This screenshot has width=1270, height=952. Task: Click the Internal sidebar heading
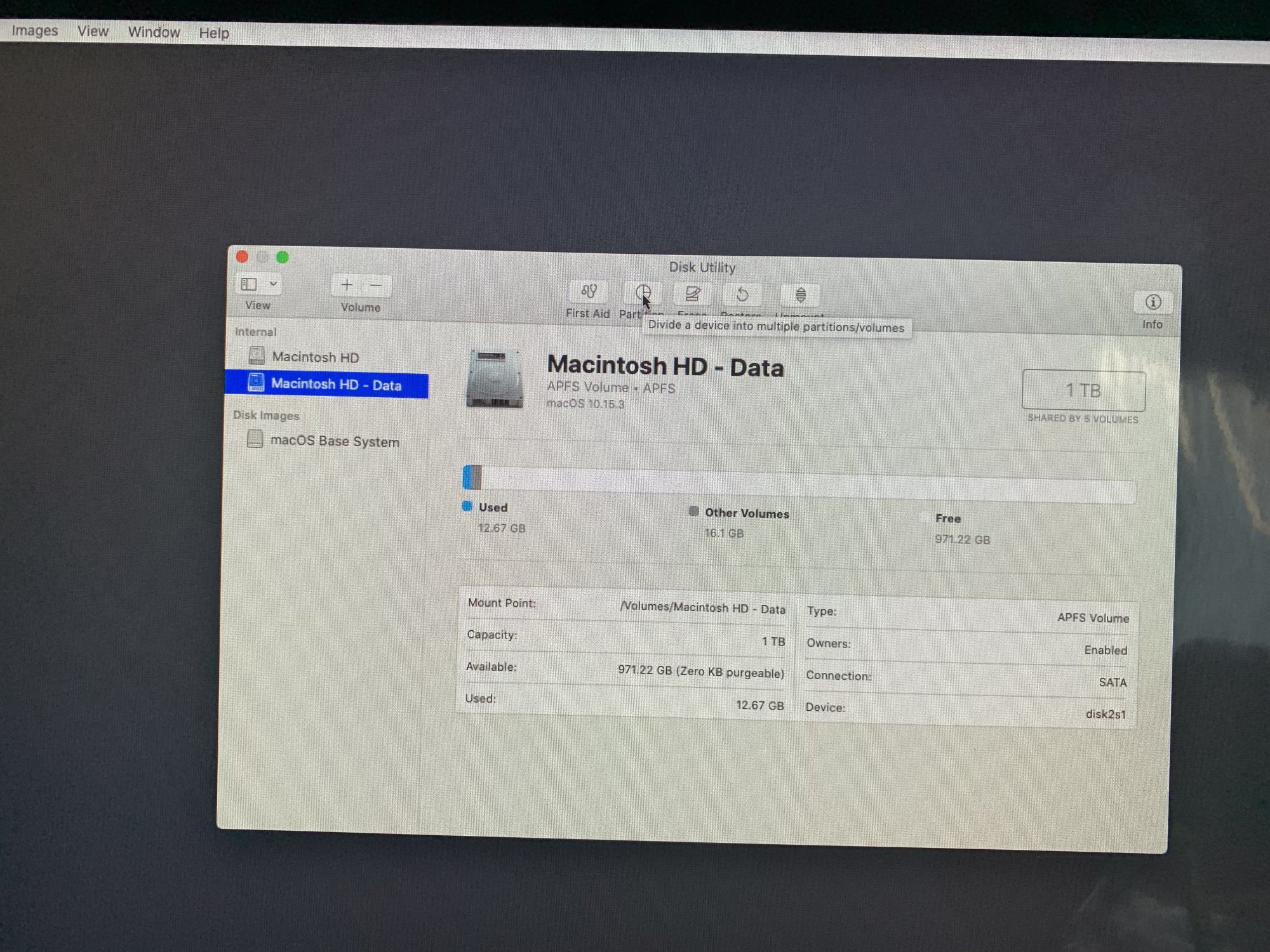click(255, 332)
